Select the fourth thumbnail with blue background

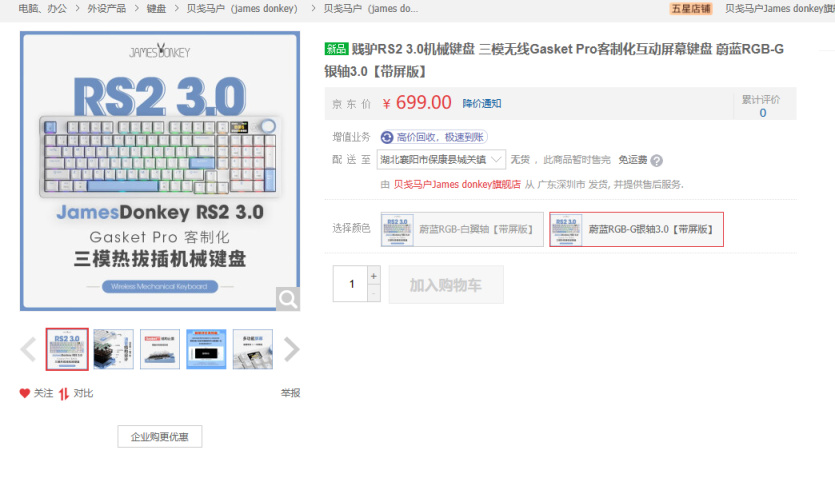206,349
